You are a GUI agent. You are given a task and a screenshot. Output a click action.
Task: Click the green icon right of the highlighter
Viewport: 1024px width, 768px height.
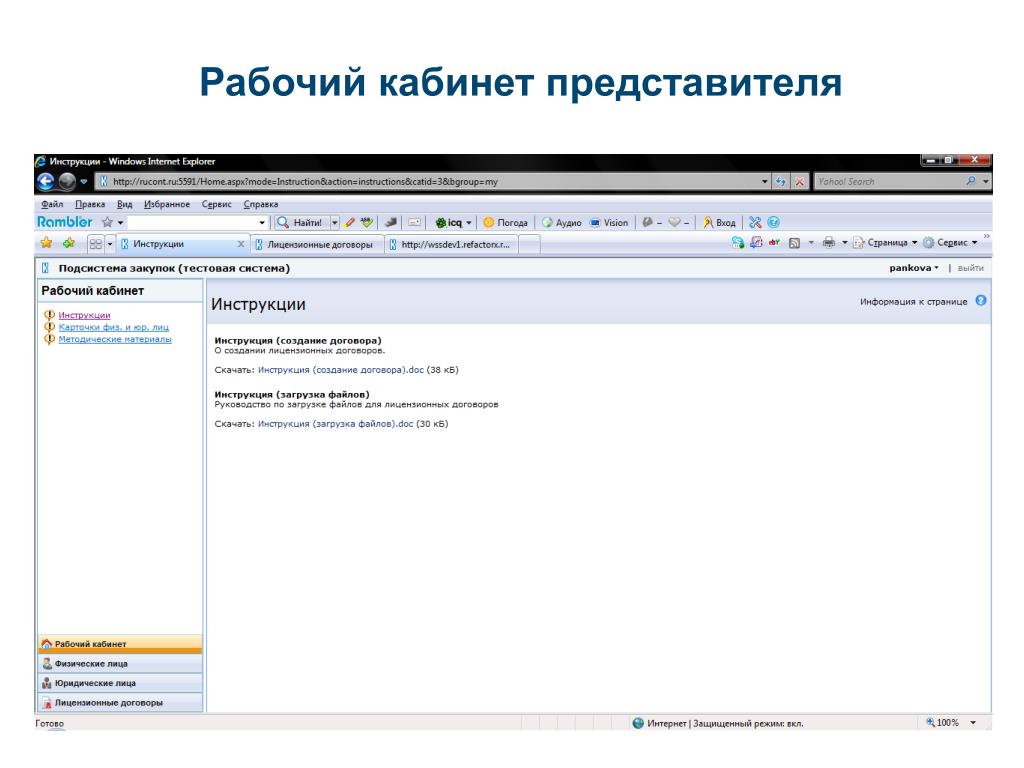point(367,223)
